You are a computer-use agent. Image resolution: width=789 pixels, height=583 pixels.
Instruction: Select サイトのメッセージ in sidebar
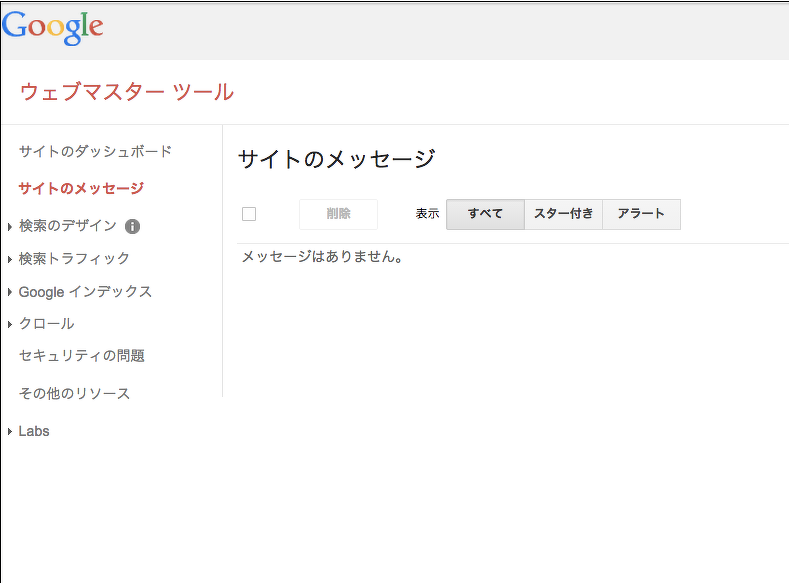tap(81, 188)
